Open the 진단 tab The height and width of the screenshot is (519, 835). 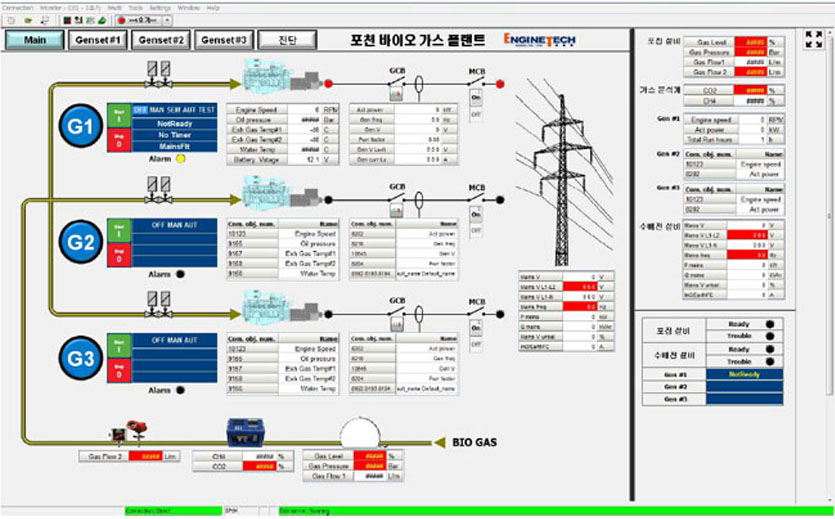288,40
